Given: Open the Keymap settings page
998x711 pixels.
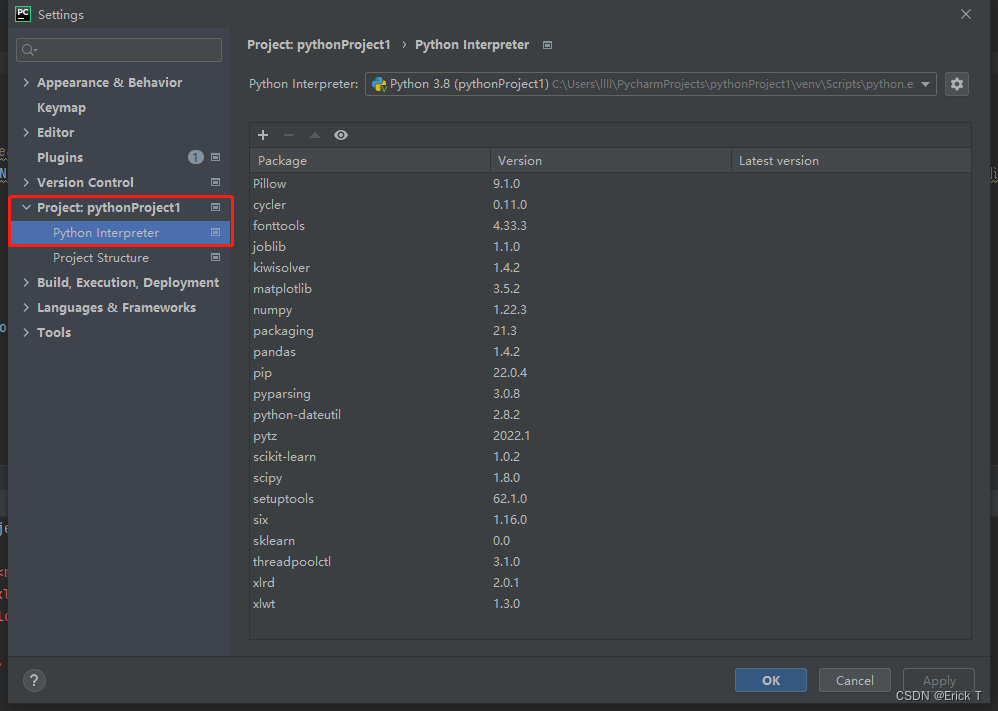Looking at the screenshot, I should coord(61,108).
